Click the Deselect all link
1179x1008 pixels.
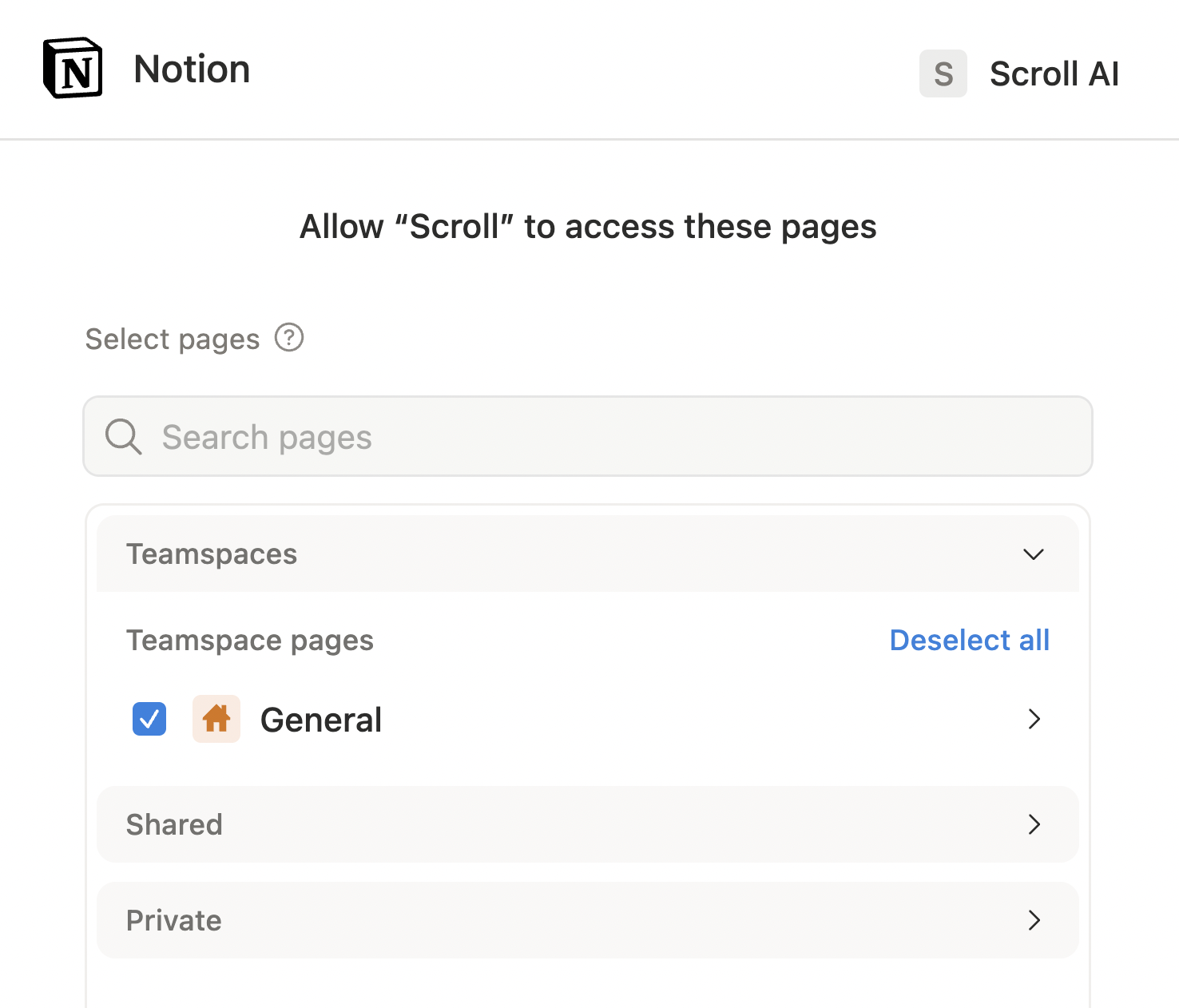pyautogui.click(x=969, y=641)
